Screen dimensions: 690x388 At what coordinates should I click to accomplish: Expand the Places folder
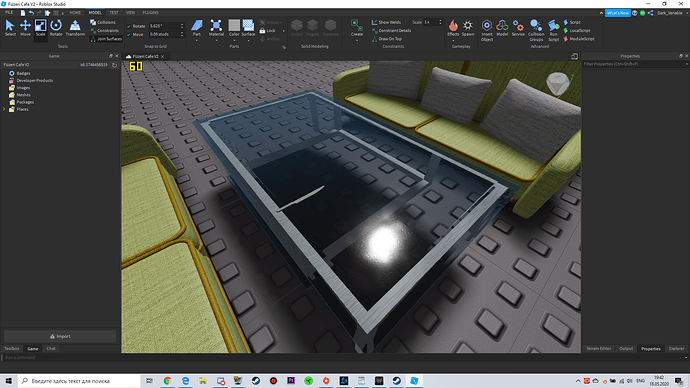pyautogui.click(x=4, y=109)
